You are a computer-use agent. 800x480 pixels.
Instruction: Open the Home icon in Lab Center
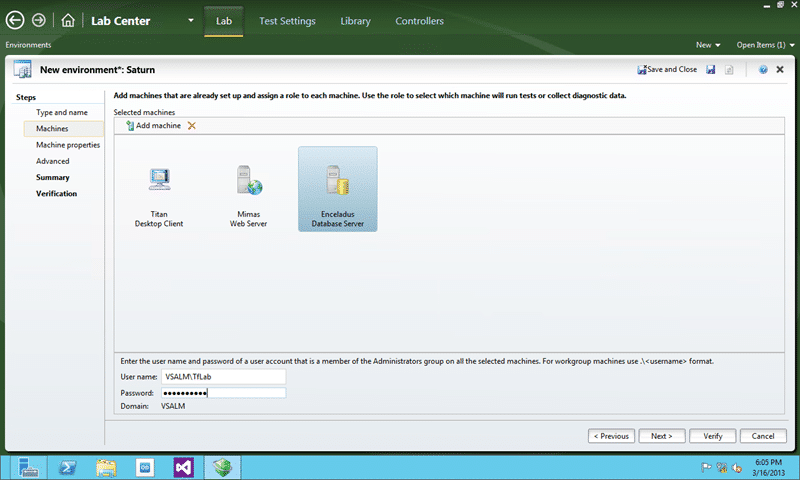pos(68,20)
